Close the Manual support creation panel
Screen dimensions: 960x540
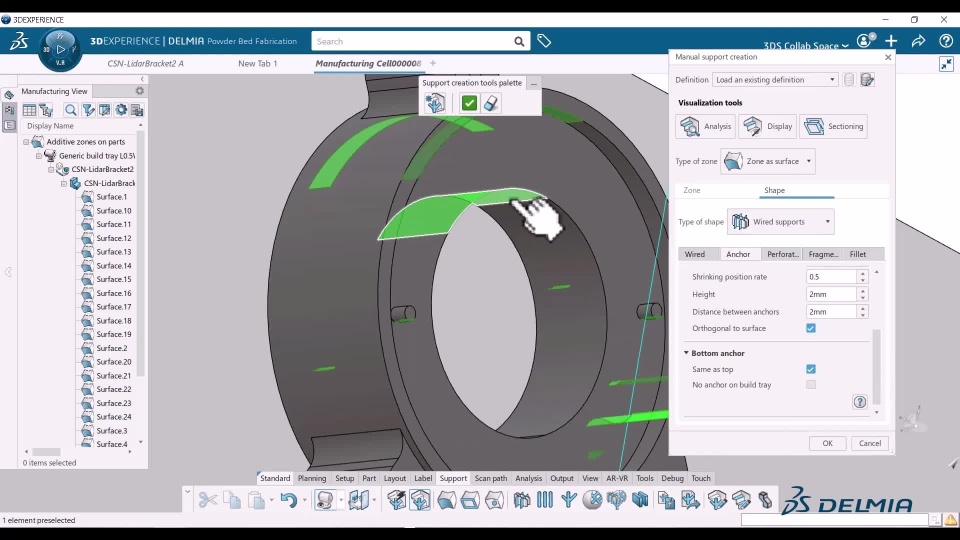pyautogui.click(x=888, y=57)
